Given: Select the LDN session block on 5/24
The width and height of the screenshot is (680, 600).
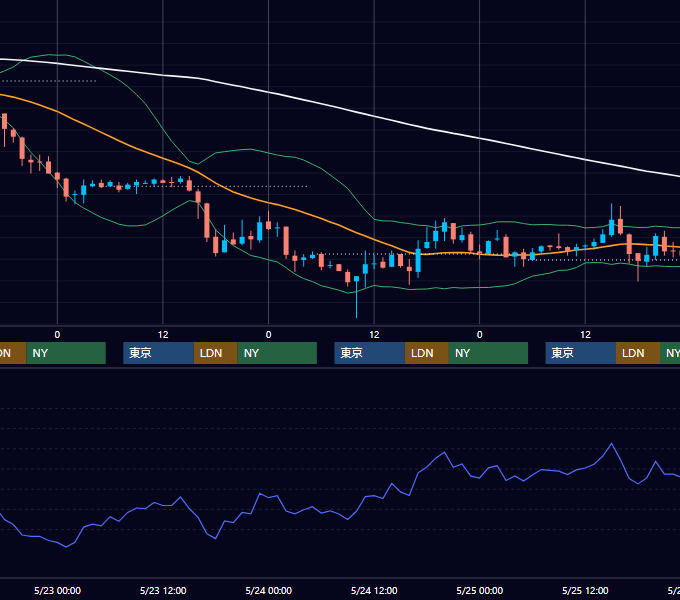Looking at the screenshot, I should [427, 353].
